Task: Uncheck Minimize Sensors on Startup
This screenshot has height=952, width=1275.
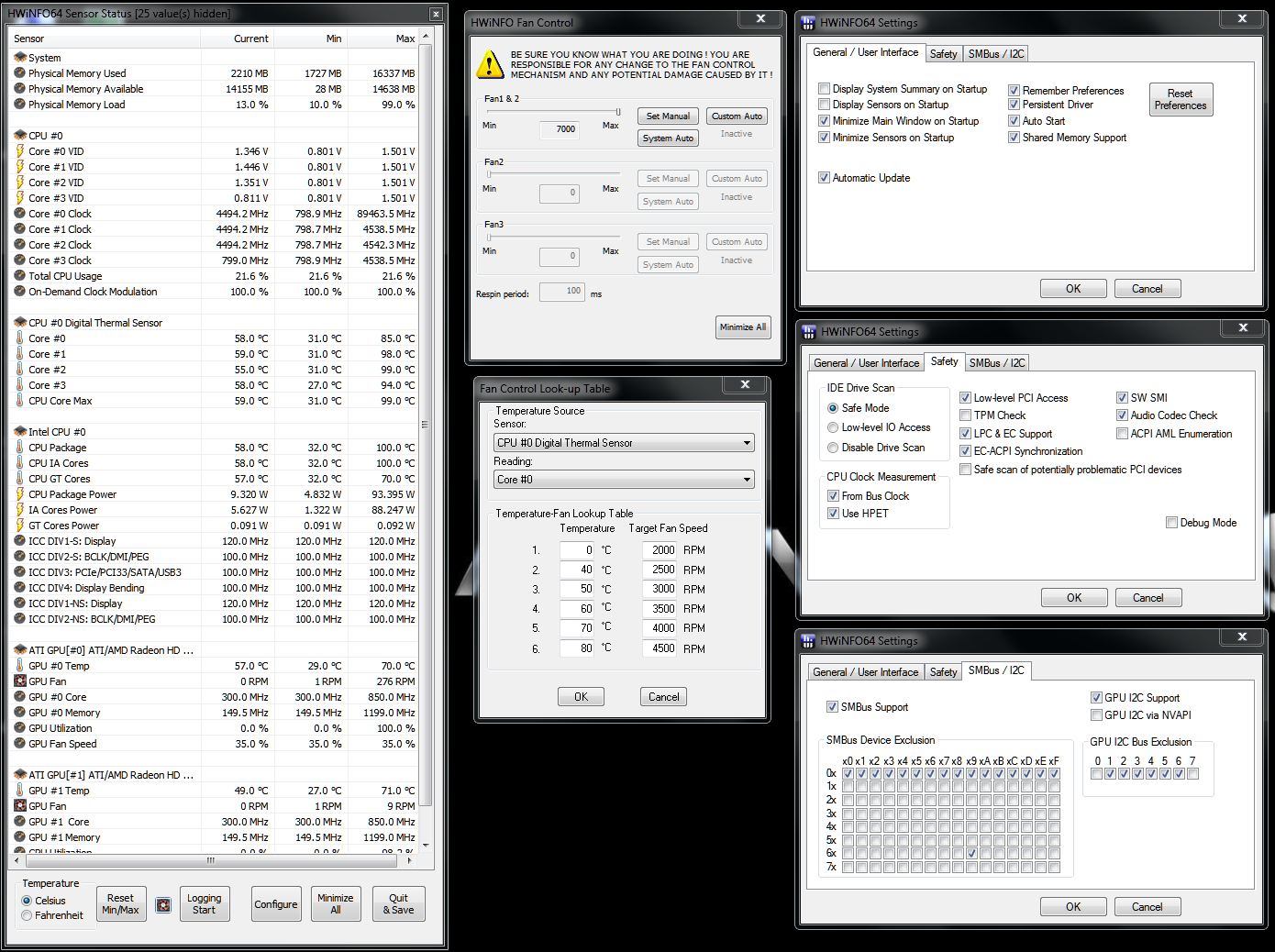Action: (824, 138)
